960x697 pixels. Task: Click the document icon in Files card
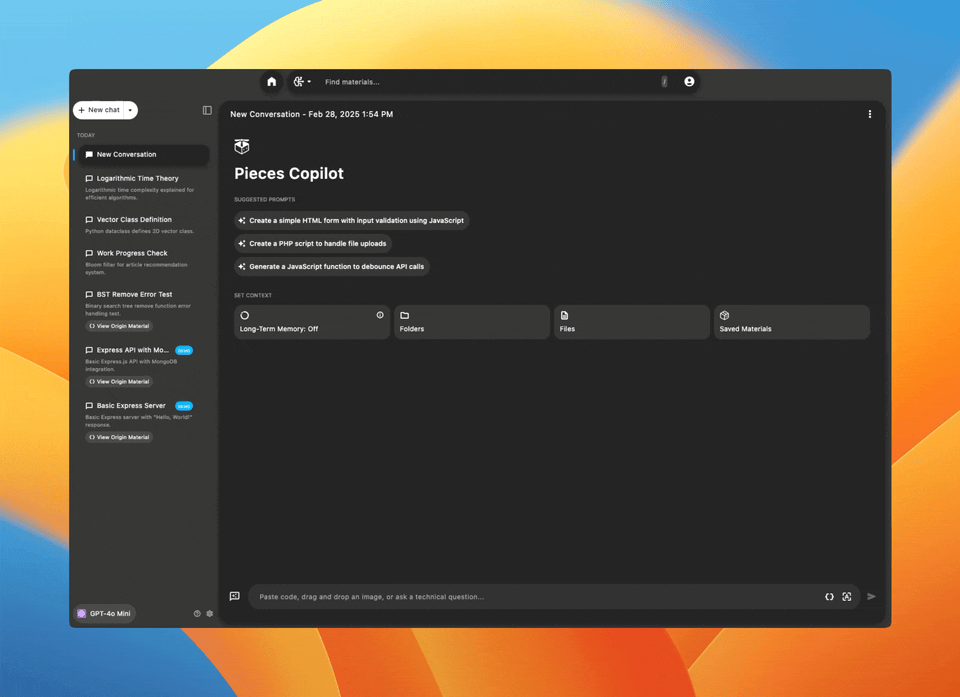pos(564,315)
